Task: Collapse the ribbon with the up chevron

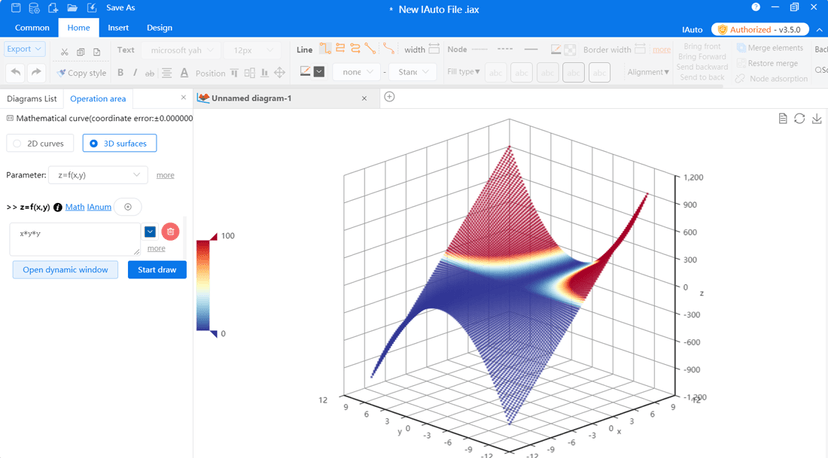Action: (x=819, y=30)
